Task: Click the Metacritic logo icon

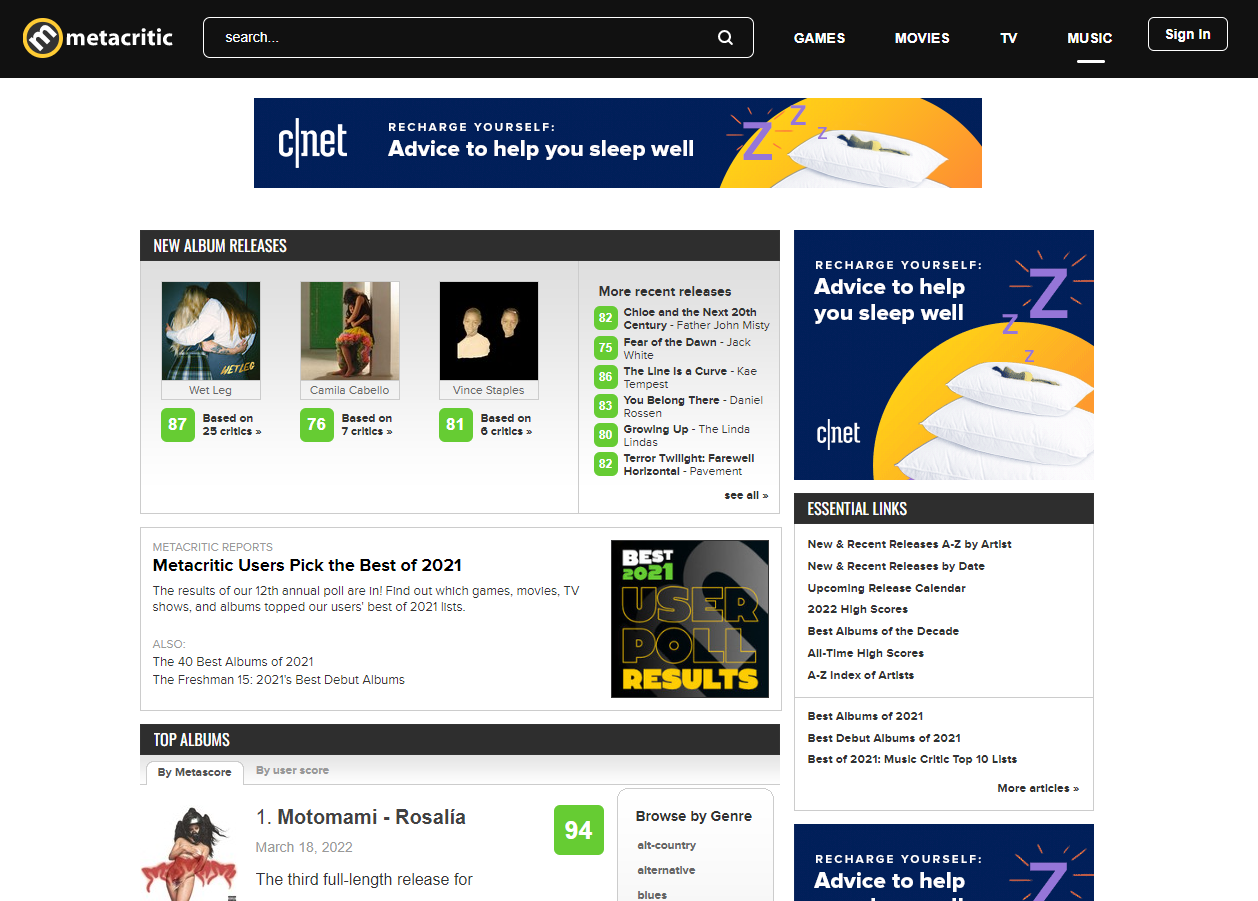Action: coord(43,38)
